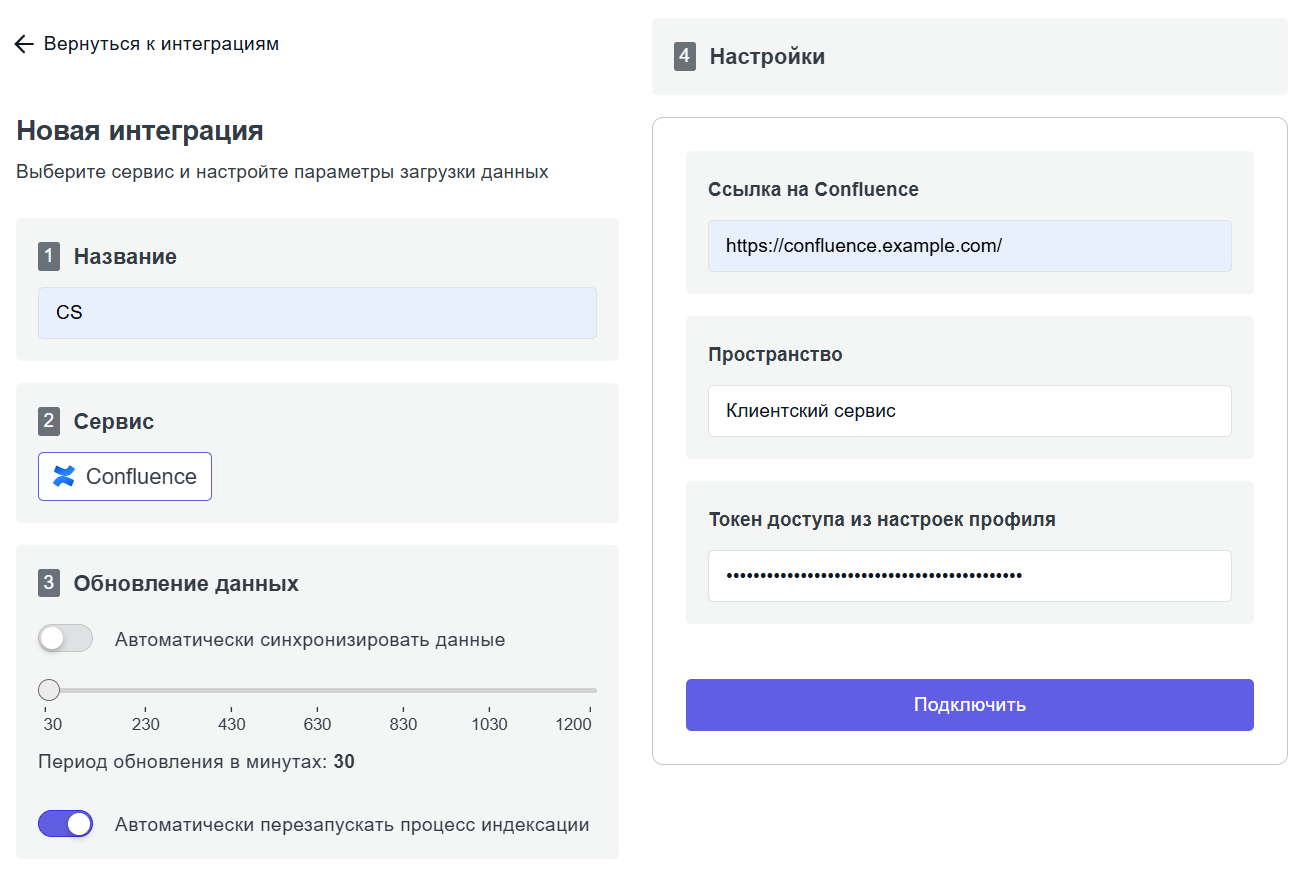Click the step 1 number badge
The height and width of the screenshot is (873, 1300).
click(49, 256)
